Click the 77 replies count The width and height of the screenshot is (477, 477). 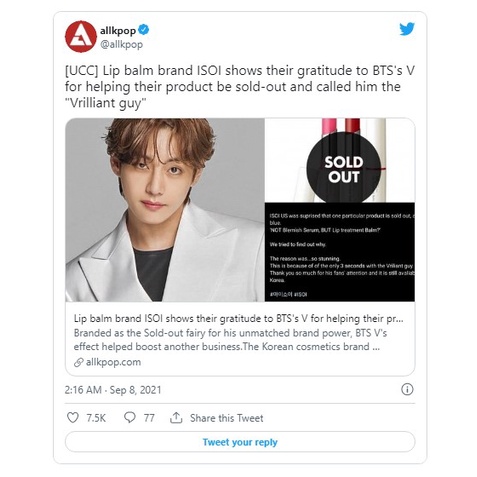click(149, 418)
